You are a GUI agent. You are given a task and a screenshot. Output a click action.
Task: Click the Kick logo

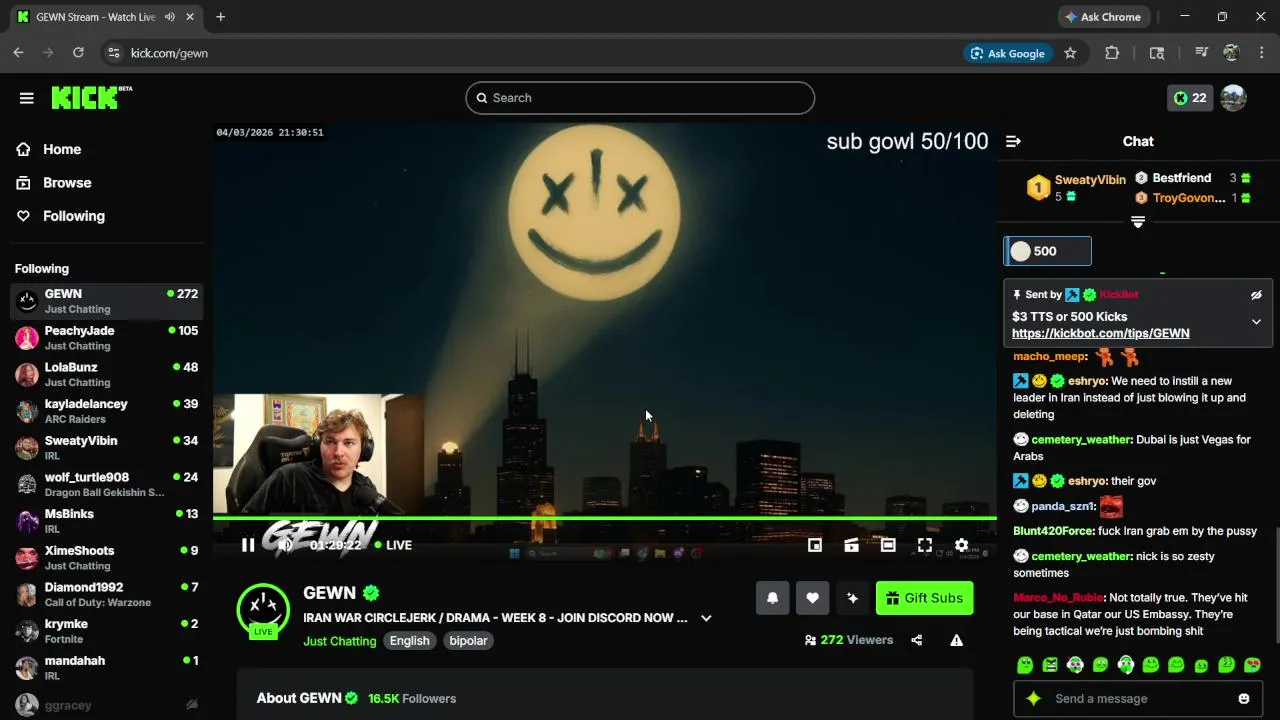pos(91,97)
